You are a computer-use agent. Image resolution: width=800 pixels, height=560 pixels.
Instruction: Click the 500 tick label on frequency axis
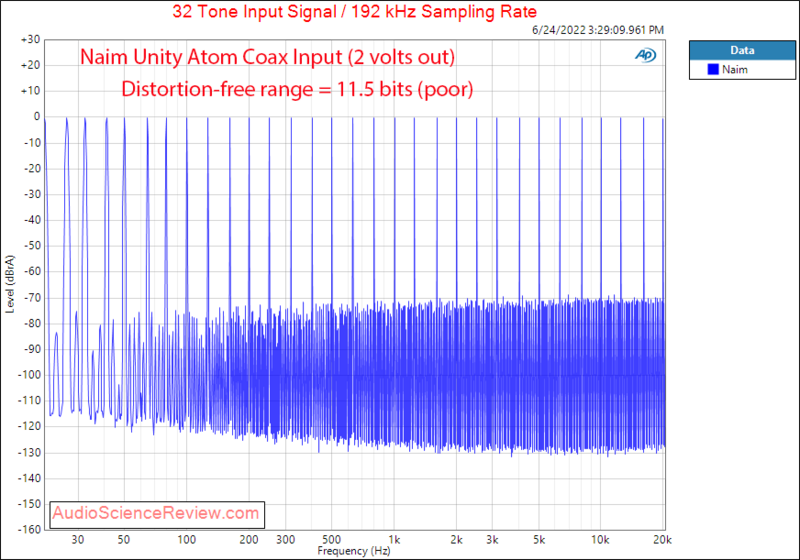point(331,540)
